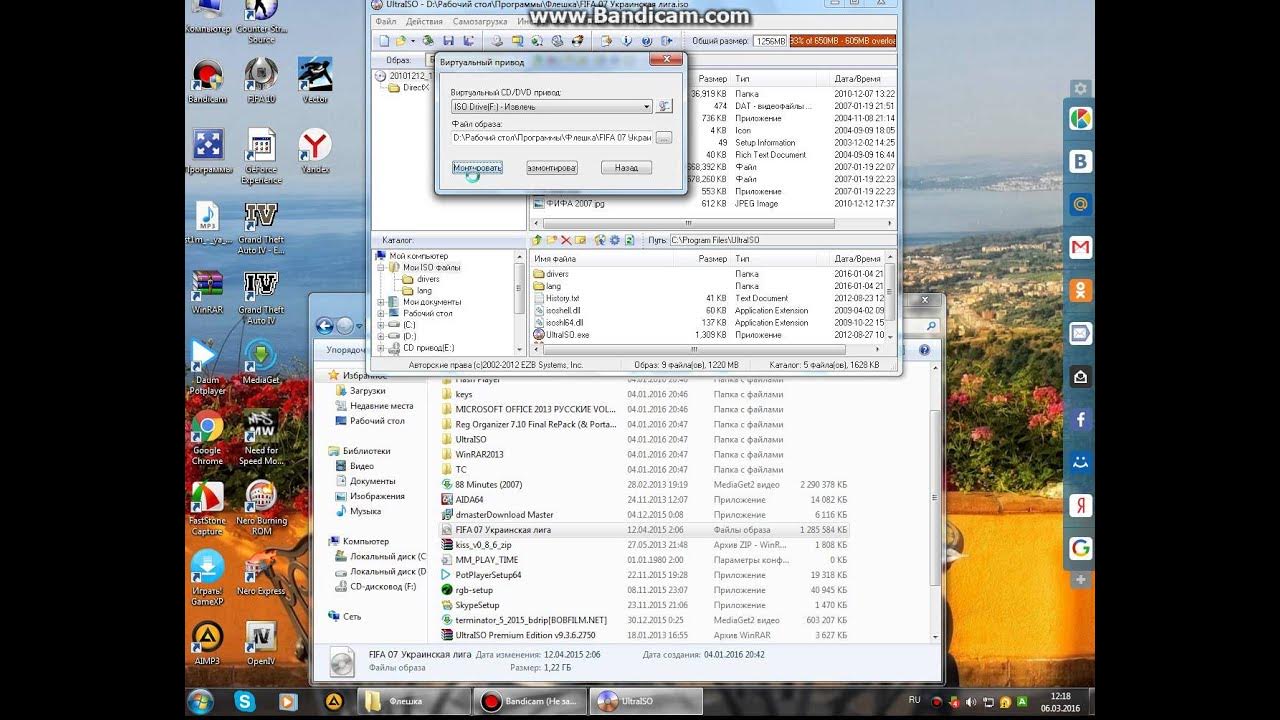Click the drive icon button beside virtual drive combo
Viewport: 1280px width, 720px height.
pos(665,106)
